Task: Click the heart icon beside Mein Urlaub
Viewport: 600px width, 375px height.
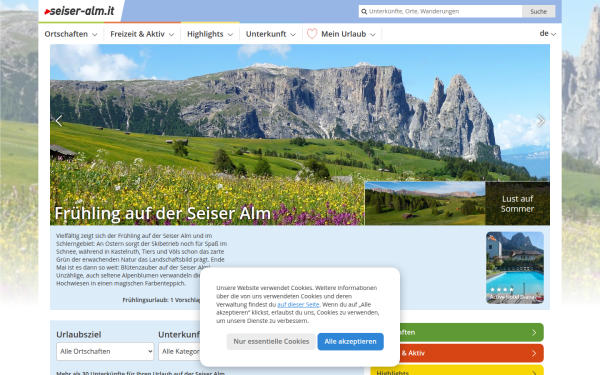Action: coord(312,34)
